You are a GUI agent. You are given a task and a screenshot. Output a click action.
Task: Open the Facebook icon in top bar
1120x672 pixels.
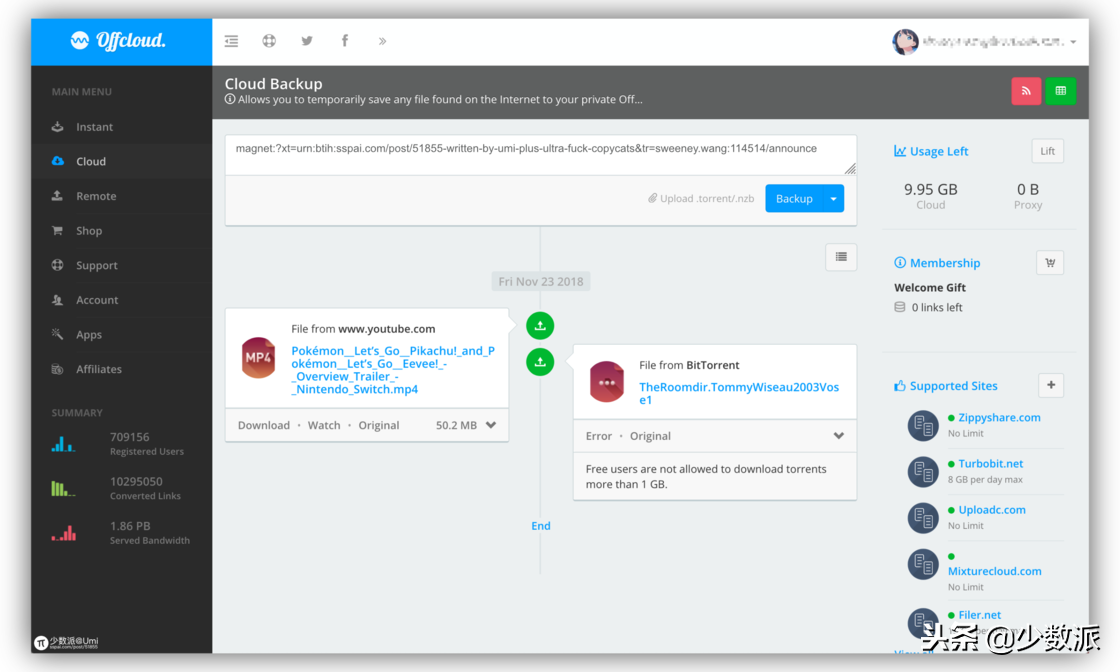pyautogui.click(x=345, y=41)
